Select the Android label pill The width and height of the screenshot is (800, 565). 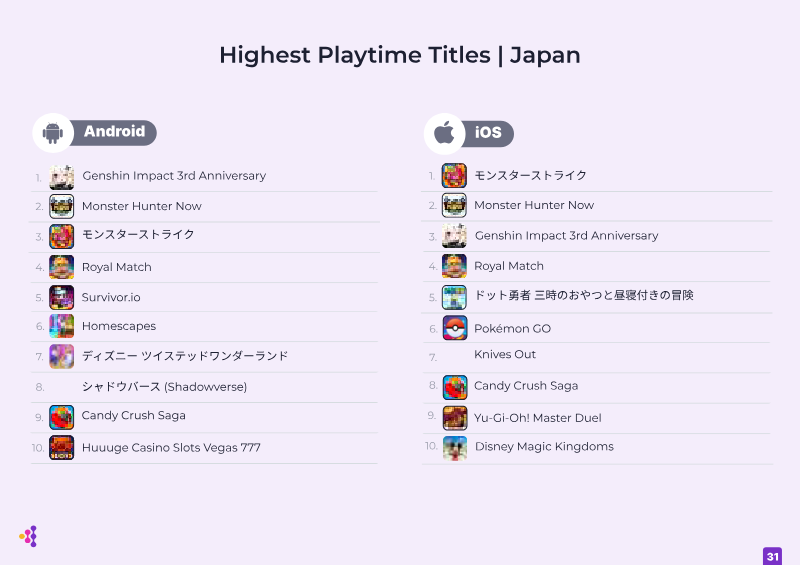(x=114, y=132)
